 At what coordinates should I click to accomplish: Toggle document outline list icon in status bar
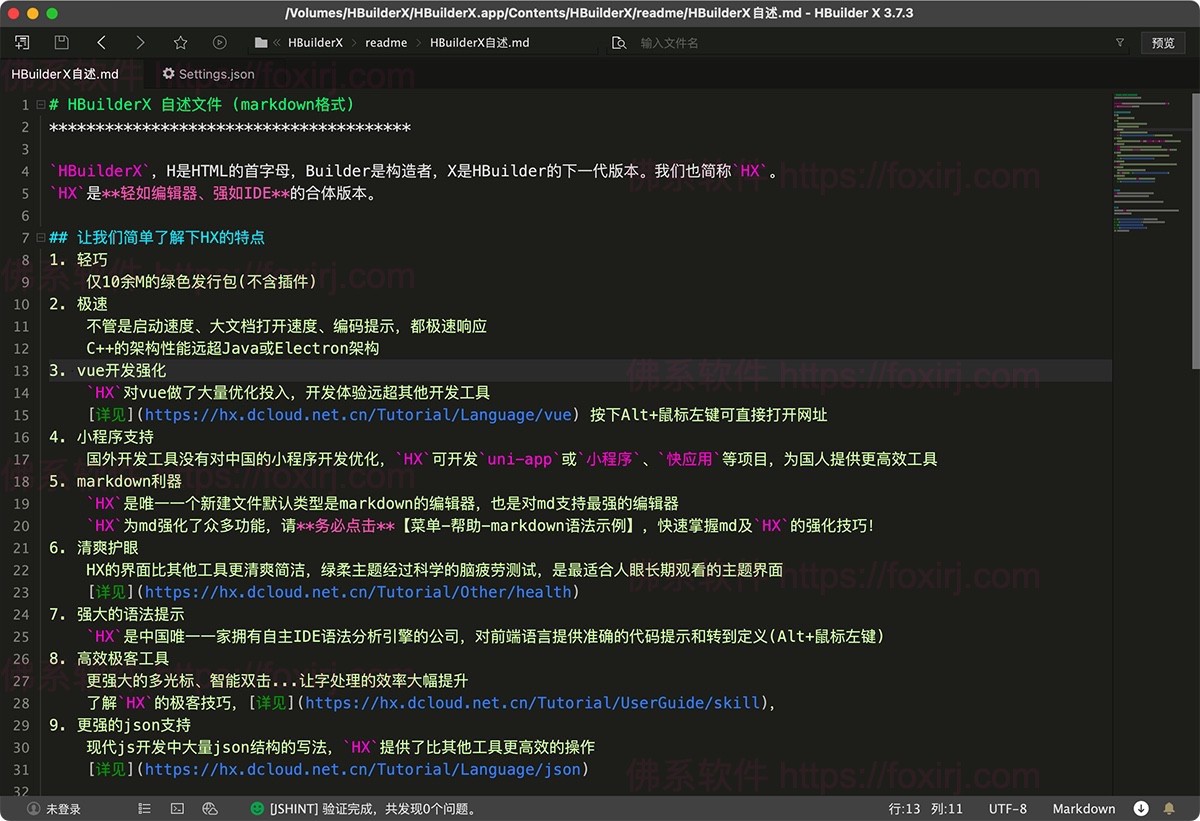coord(145,808)
